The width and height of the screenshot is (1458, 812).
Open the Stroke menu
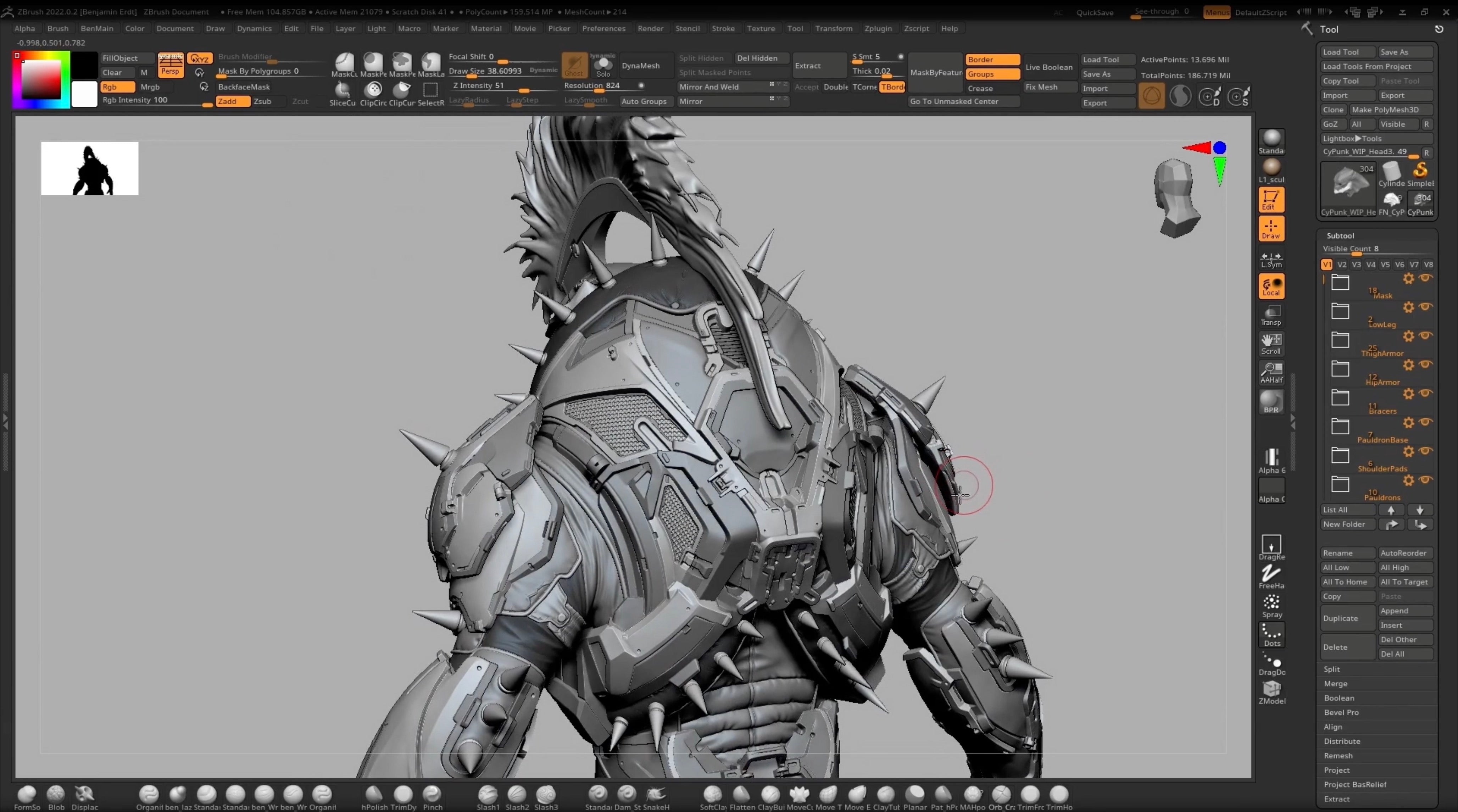(723, 28)
